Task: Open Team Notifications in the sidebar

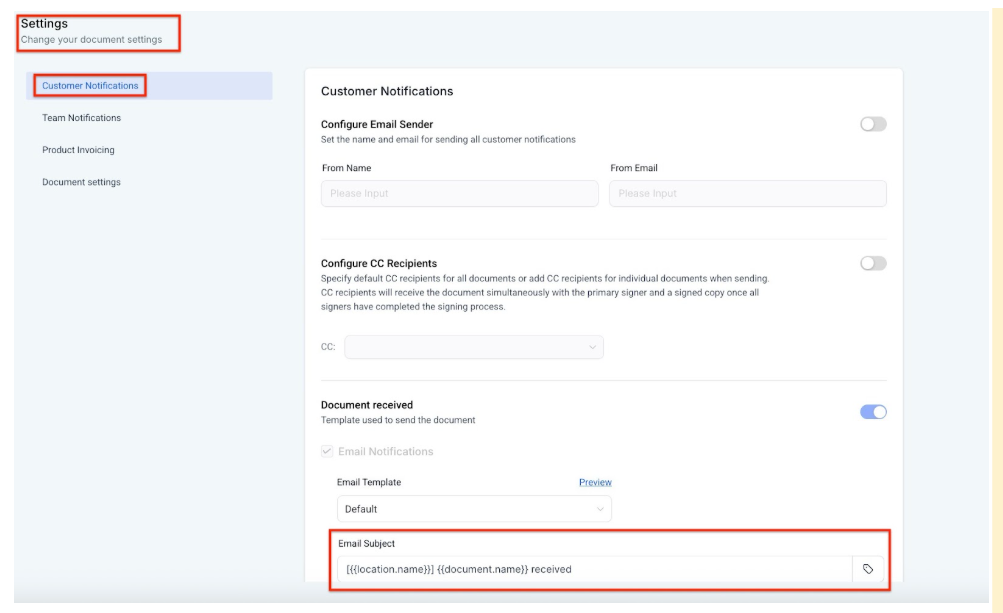Action: click(81, 118)
